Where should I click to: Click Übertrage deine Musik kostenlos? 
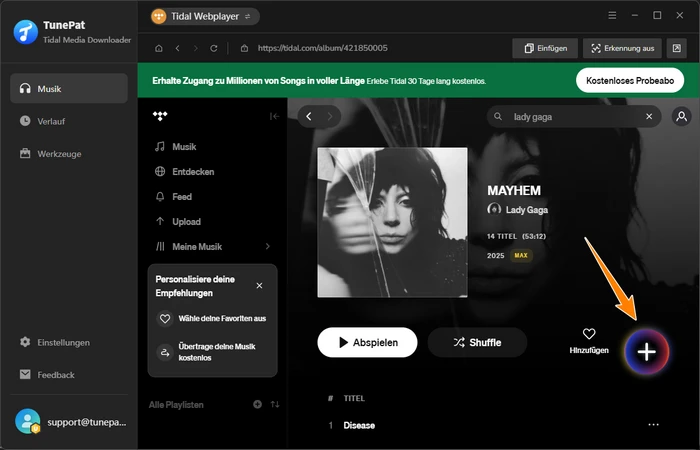(x=212, y=352)
